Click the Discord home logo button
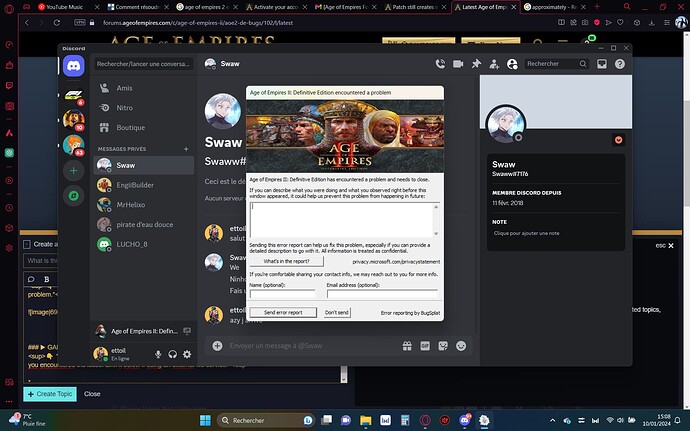 pyautogui.click(x=73, y=66)
